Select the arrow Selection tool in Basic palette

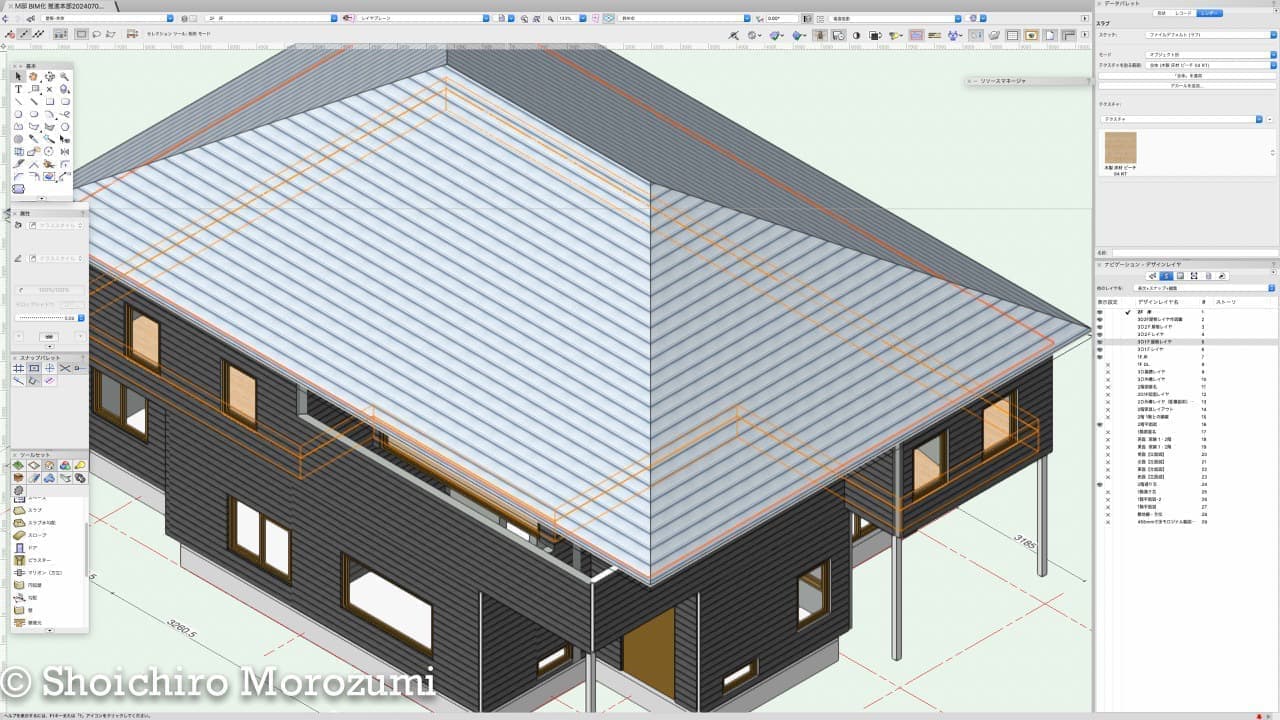tap(18, 77)
